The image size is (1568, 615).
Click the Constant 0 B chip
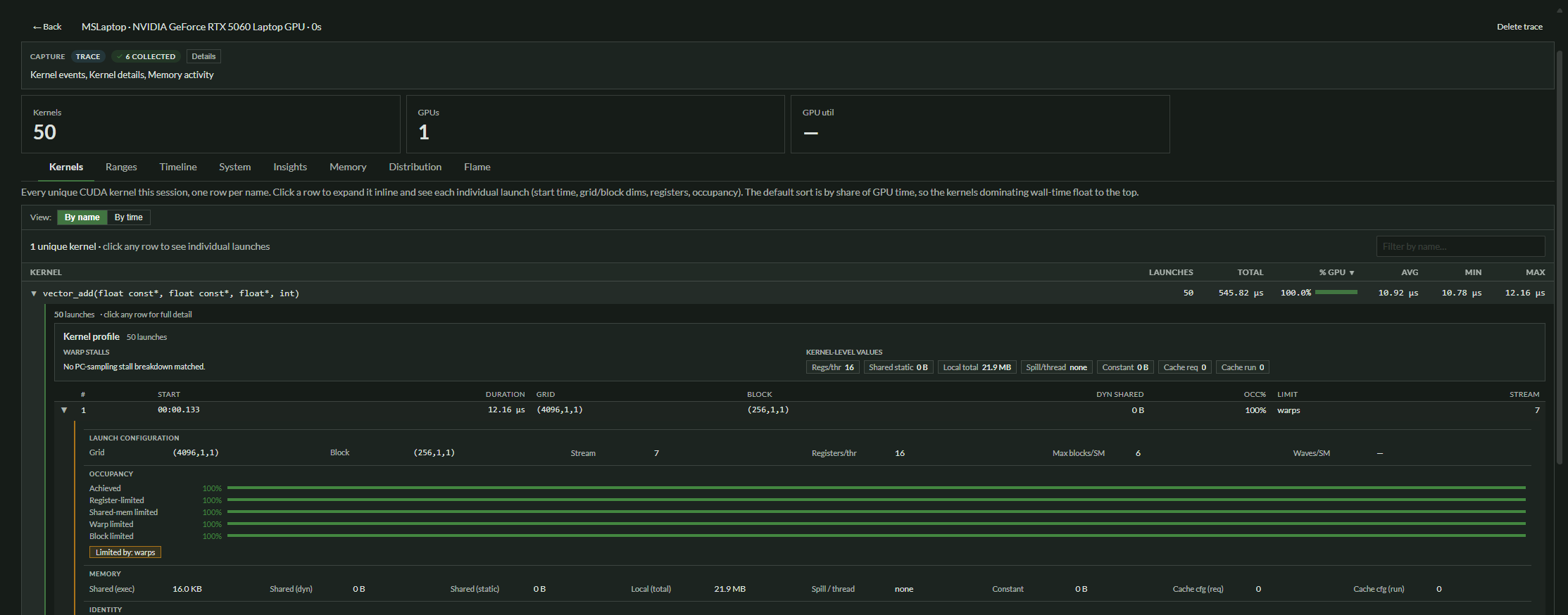(1125, 367)
